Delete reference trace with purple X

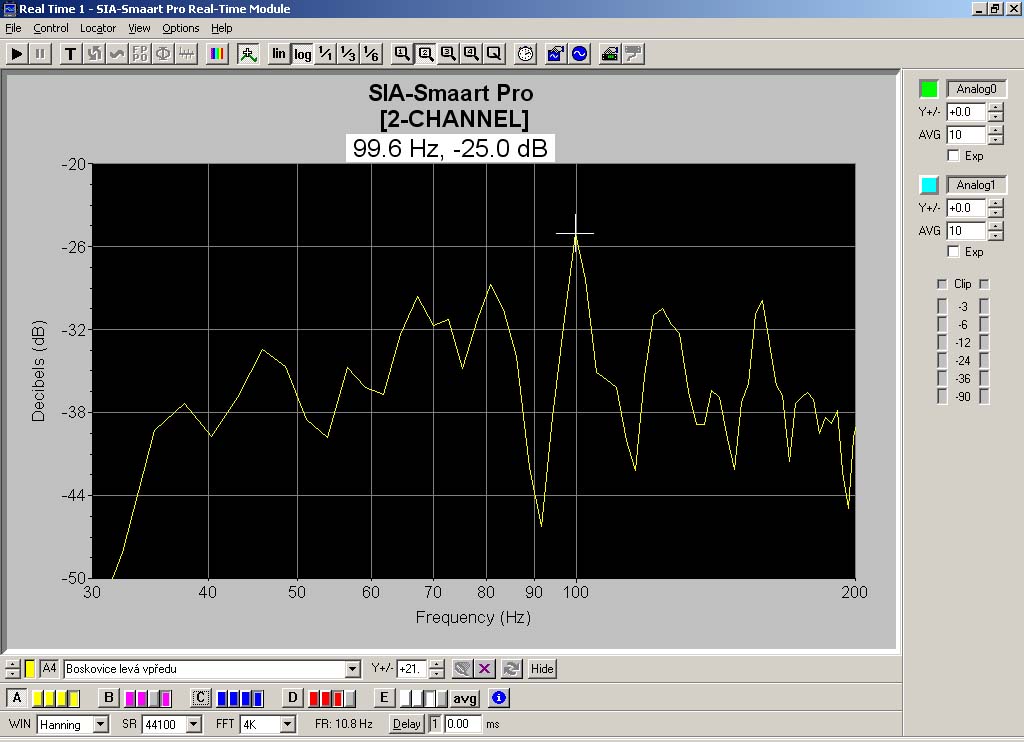pos(485,669)
